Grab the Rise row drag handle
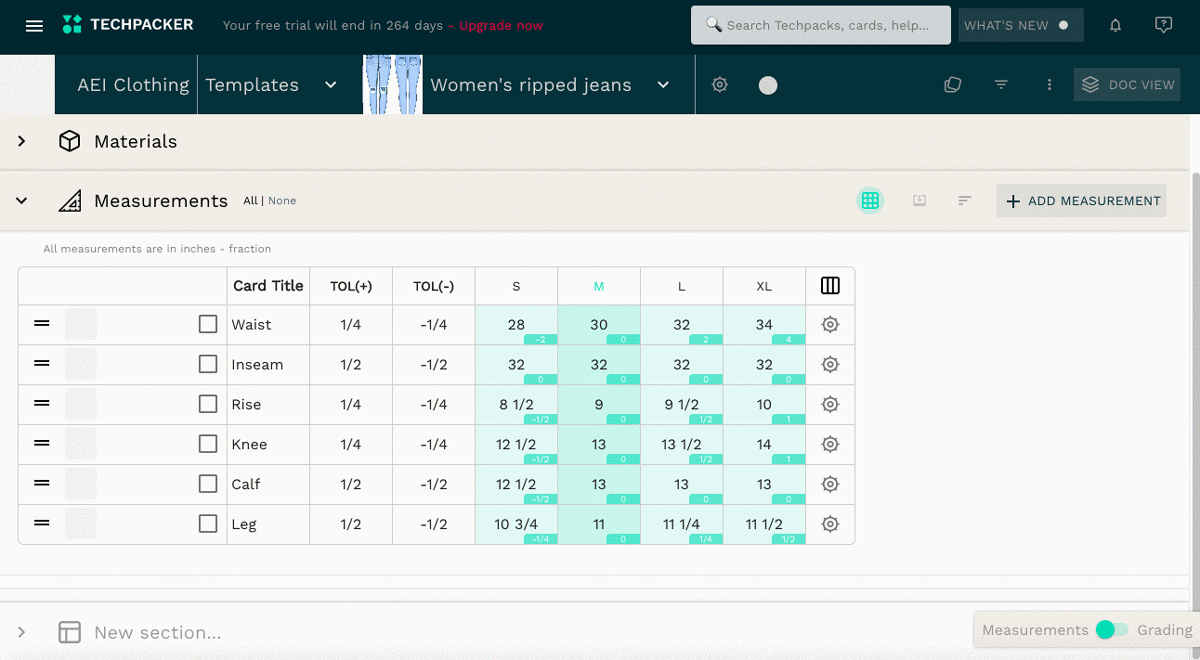 click(x=42, y=404)
